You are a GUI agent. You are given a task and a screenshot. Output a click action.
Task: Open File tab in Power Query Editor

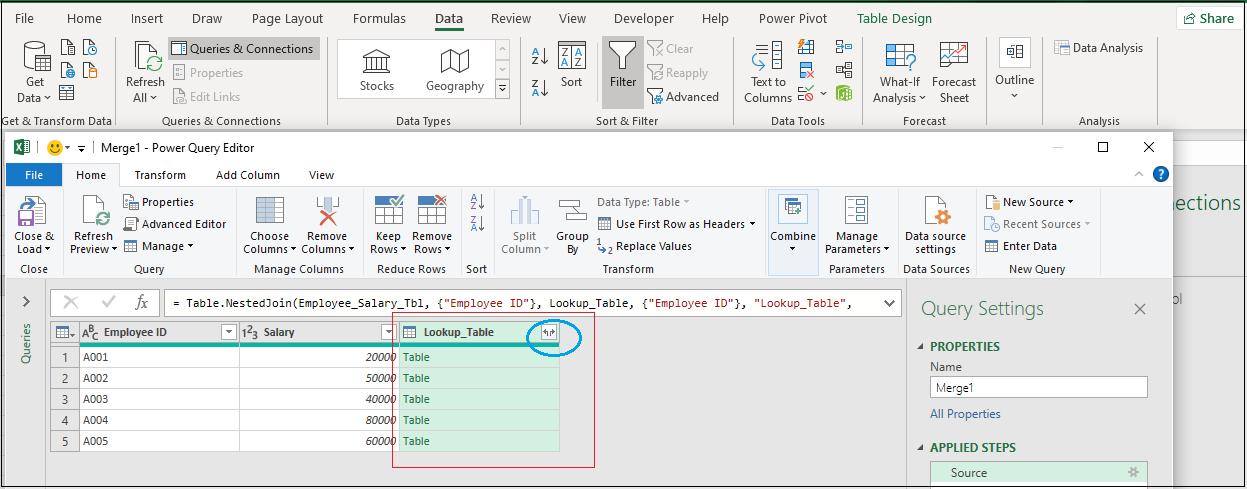click(34, 175)
